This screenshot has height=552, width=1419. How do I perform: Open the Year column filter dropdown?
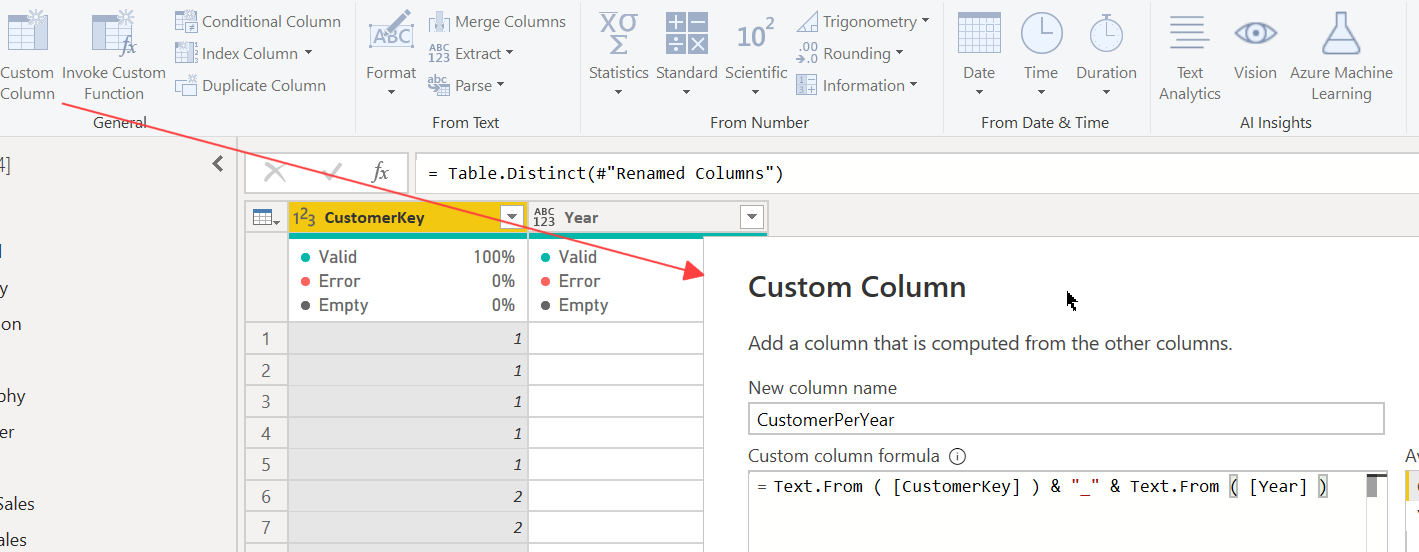[752, 217]
